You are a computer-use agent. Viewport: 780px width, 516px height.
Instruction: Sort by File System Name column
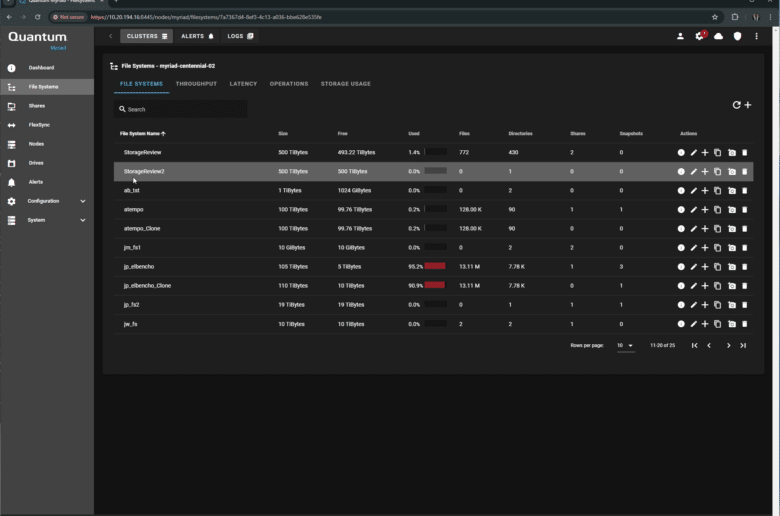142,134
